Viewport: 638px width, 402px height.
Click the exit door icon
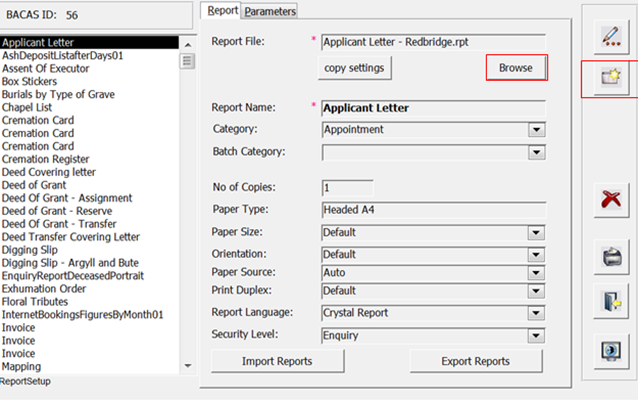coord(611,302)
